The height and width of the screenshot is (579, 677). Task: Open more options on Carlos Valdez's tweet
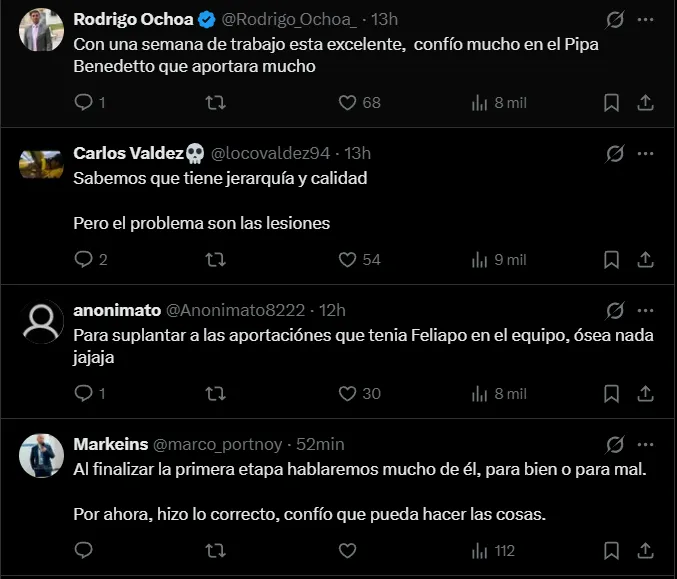646,154
